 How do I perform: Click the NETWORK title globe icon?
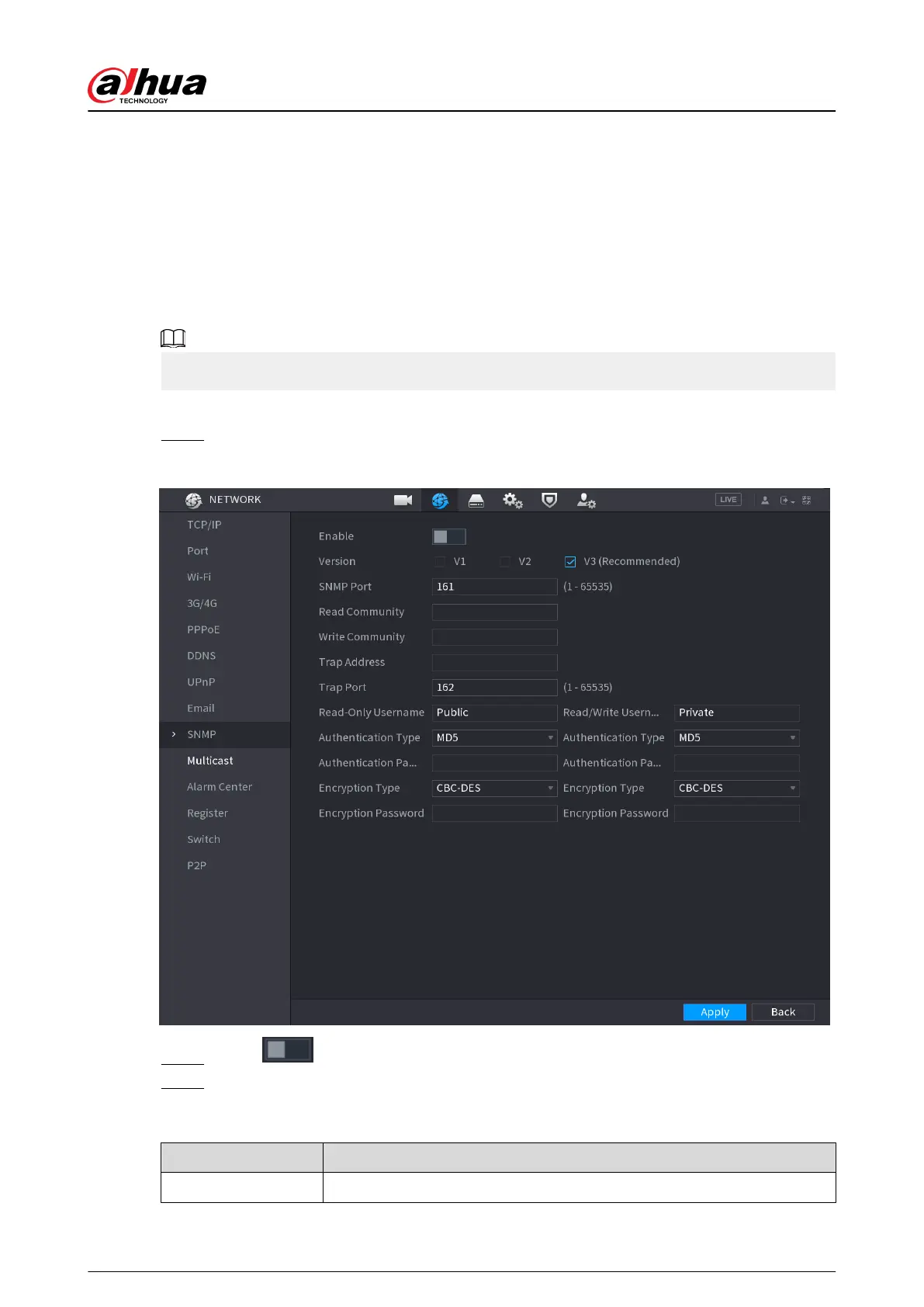coord(193,500)
